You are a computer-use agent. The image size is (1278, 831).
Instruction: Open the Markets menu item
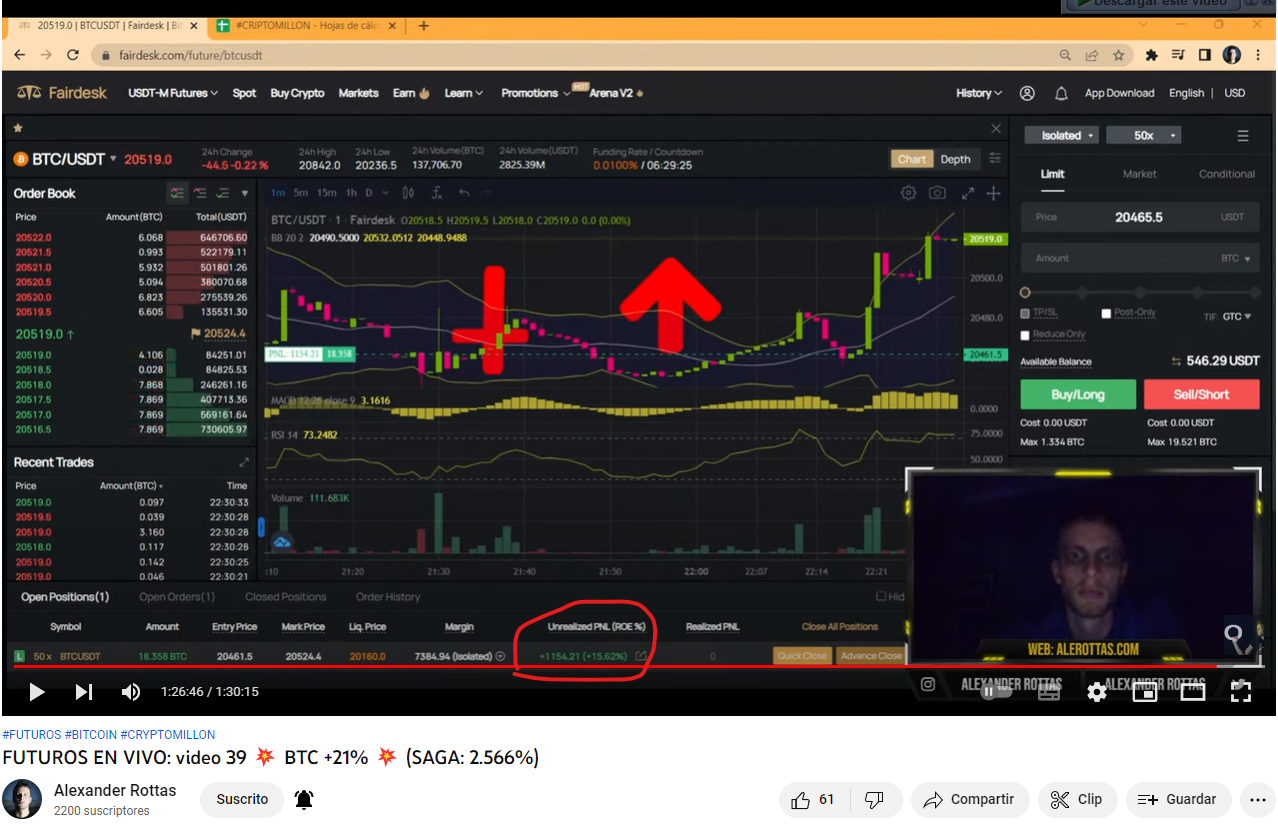[x=358, y=93]
